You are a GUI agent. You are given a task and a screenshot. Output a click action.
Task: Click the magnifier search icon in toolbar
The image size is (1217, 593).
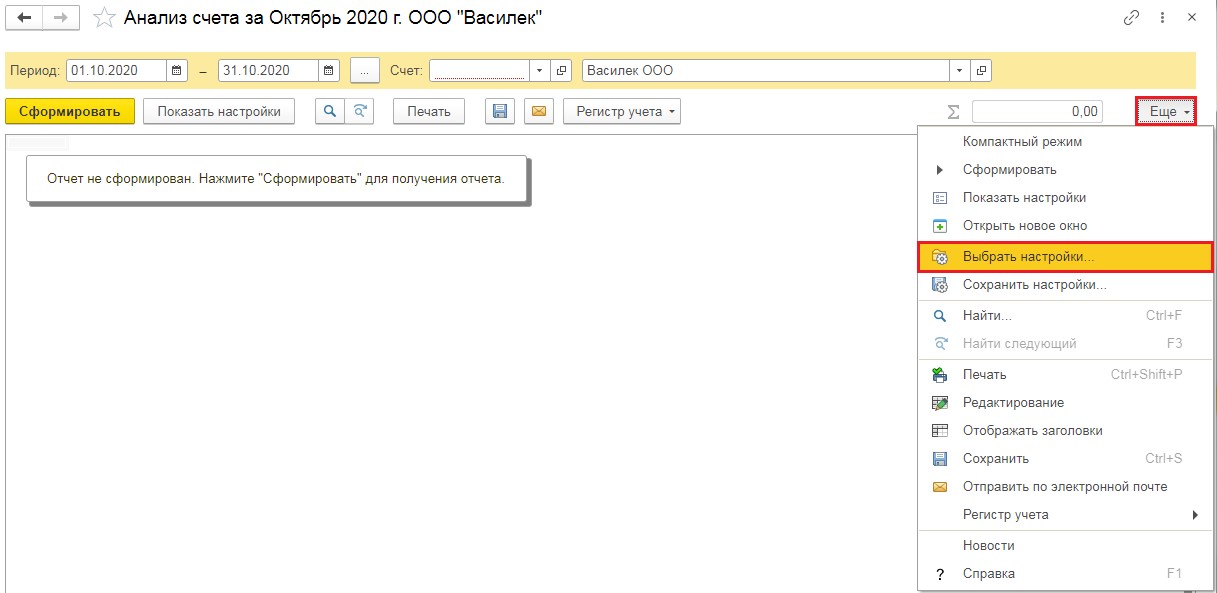click(329, 112)
